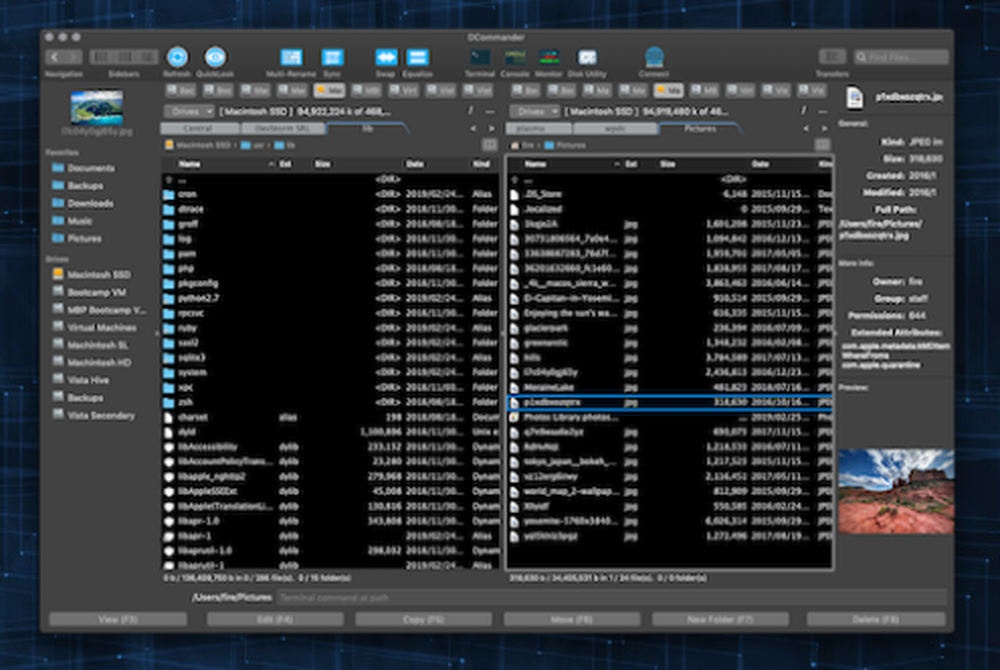Sort left panel by Name column header
This screenshot has height=670, width=1000.
pyautogui.click(x=190, y=163)
